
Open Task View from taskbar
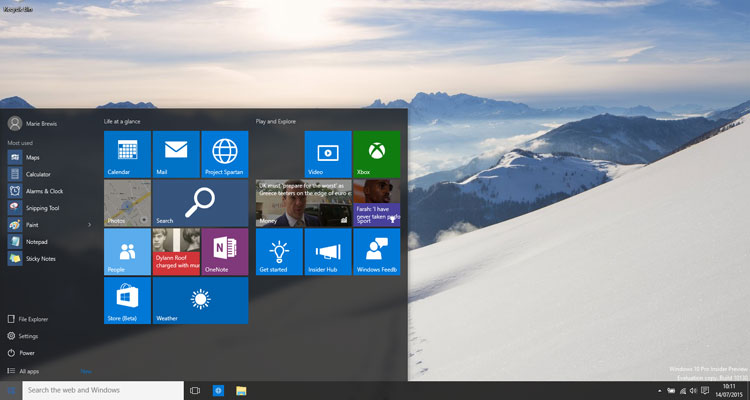point(195,390)
